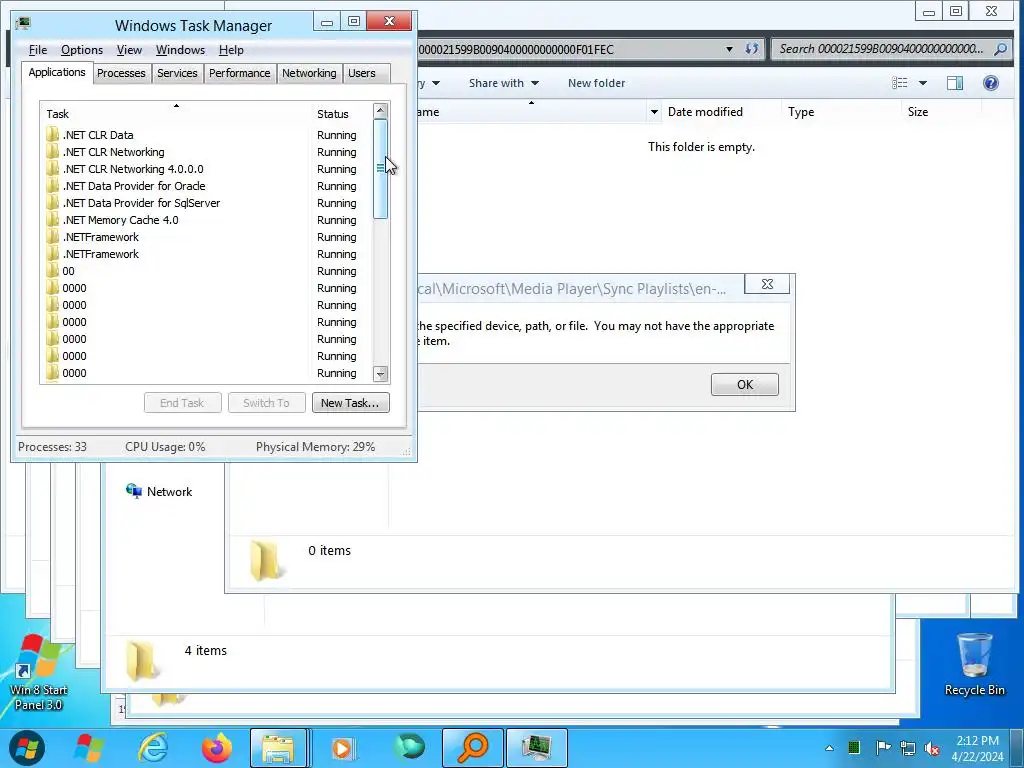Select .NET Data Provider for SqlServer task

[x=205, y=203]
